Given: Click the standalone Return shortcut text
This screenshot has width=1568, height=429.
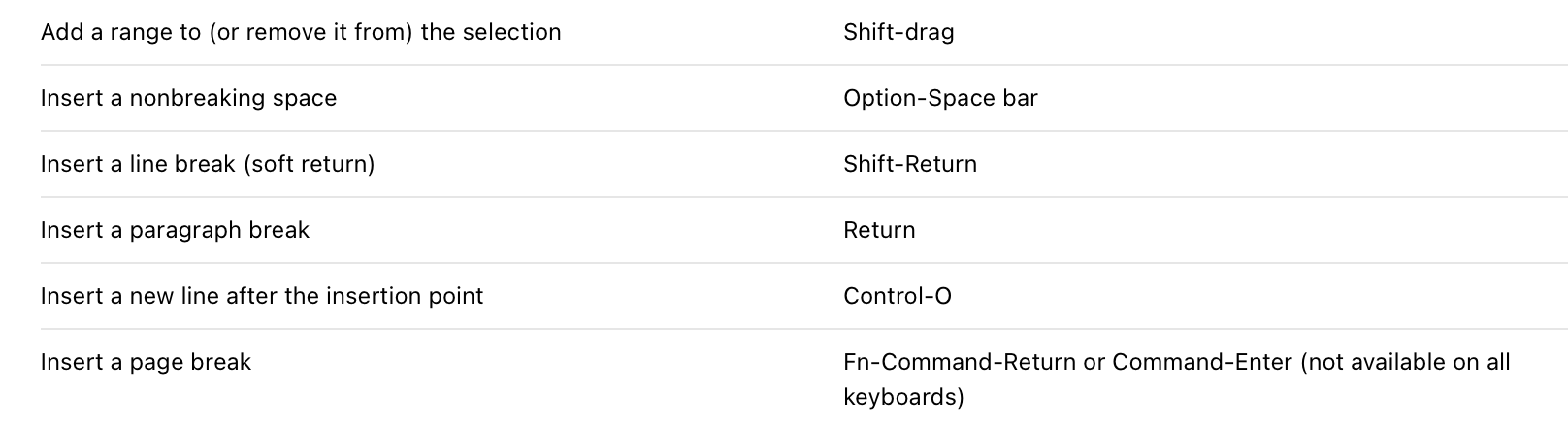Looking at the screenshot, I should tap(879, 230).
